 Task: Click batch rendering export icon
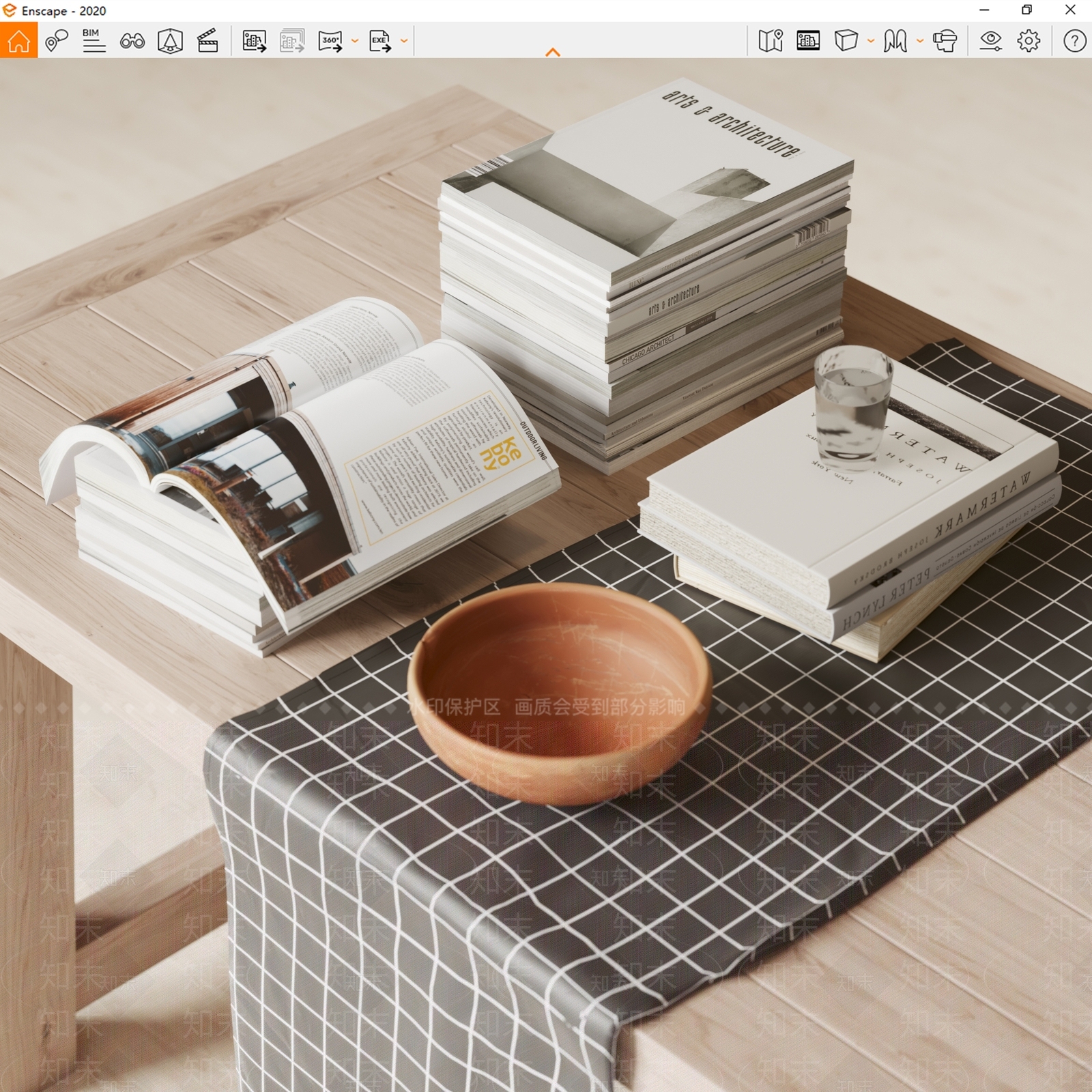[291, 41]
